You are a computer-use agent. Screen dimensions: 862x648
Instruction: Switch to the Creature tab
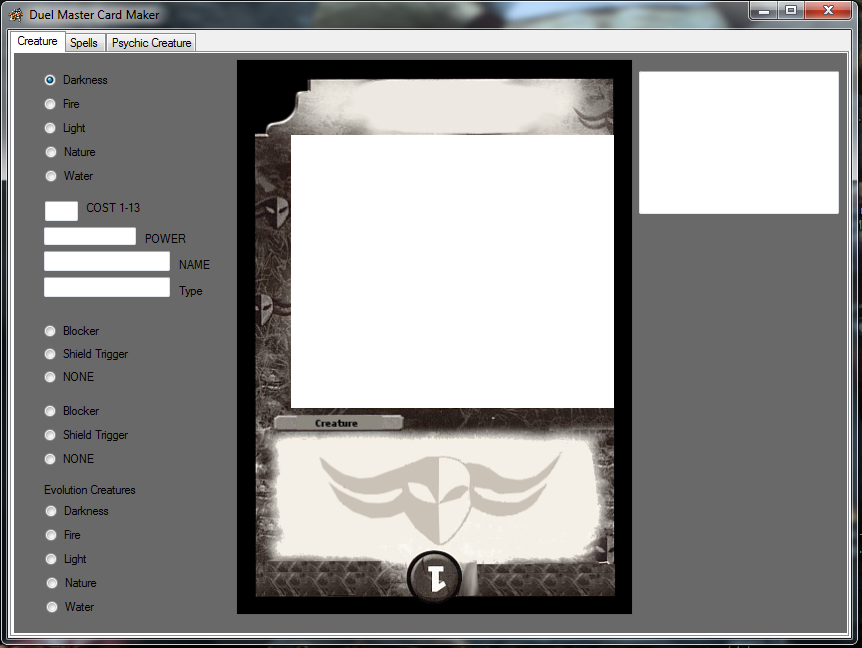[37, 41]
